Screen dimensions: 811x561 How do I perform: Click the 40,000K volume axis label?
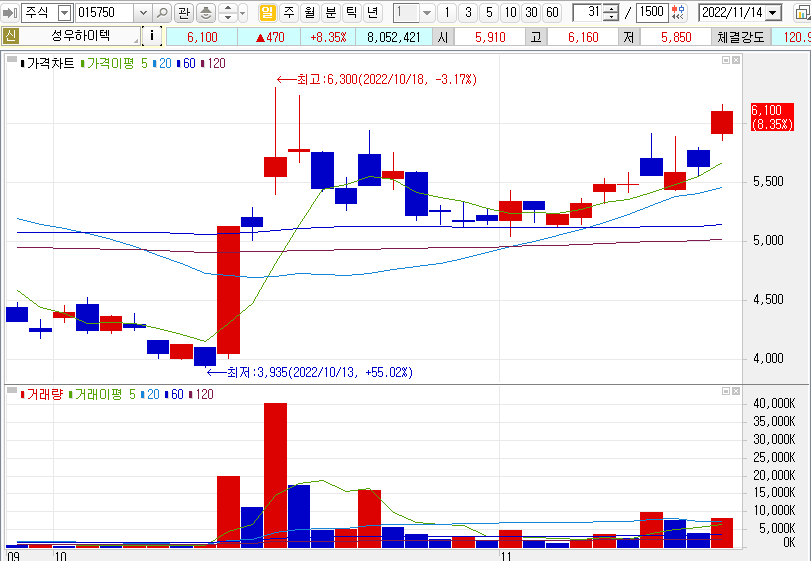click(774, 404)
